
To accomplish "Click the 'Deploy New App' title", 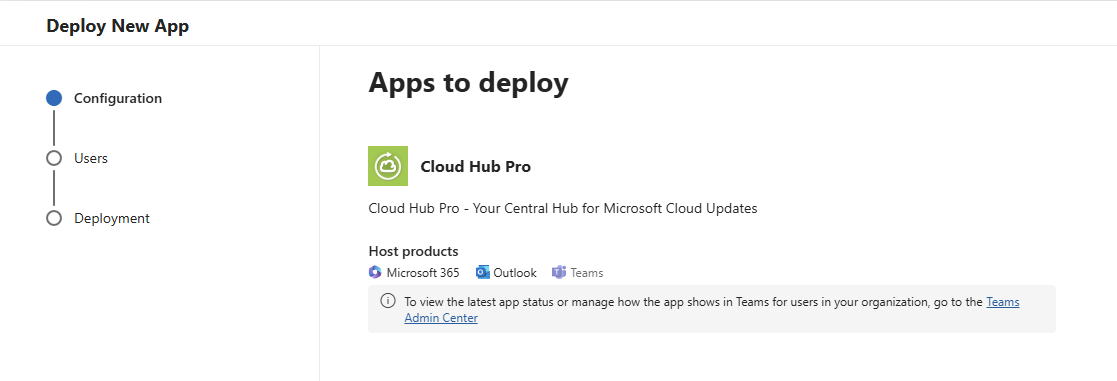I will click(x=118, y=26).
